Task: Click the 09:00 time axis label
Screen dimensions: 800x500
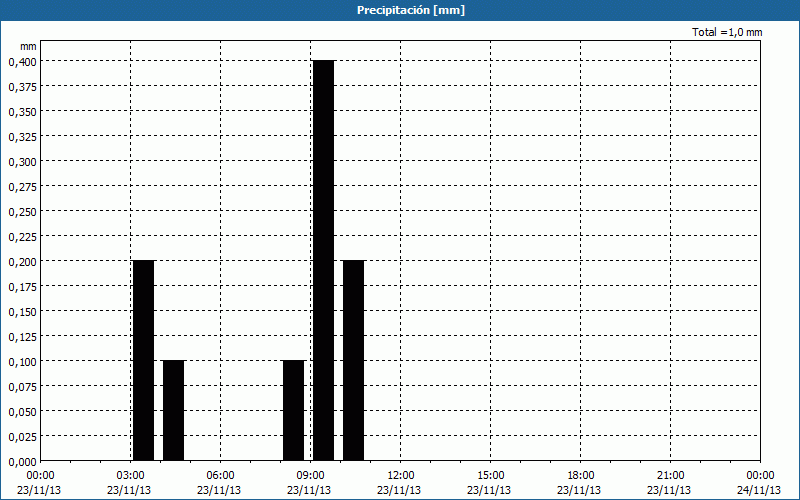Action: (310, 476)
